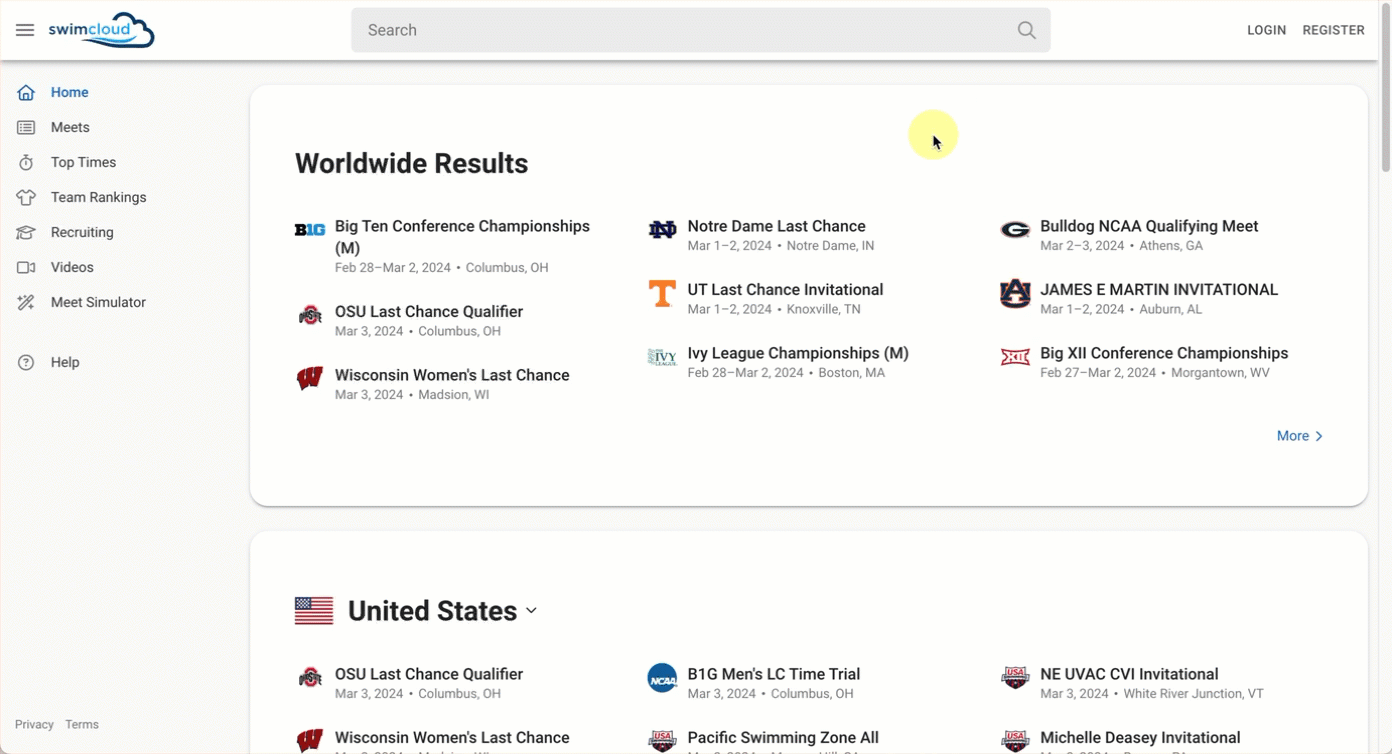Open the Top Times menu item
The height and width of the screenshot is (754, 1392).
[83, 162]
